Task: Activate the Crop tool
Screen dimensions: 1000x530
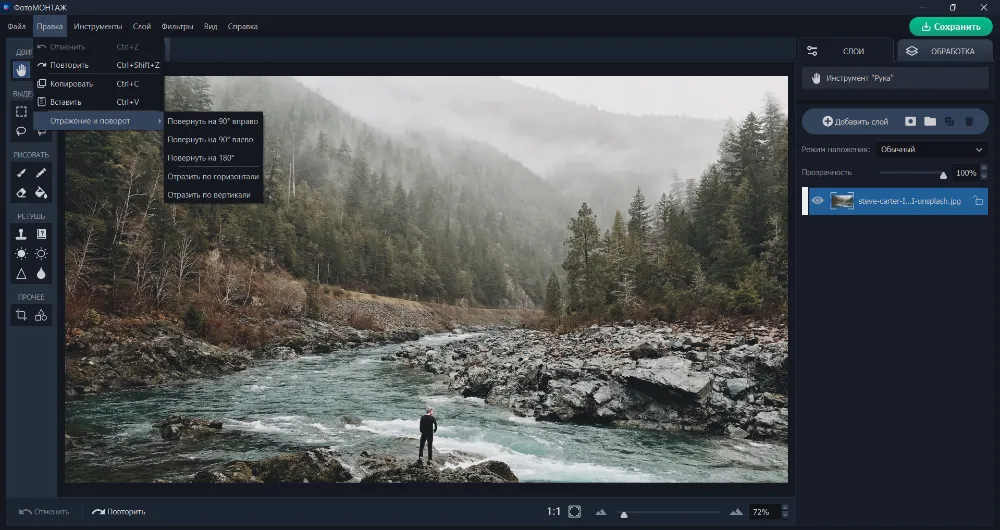Action: point(21,315)
